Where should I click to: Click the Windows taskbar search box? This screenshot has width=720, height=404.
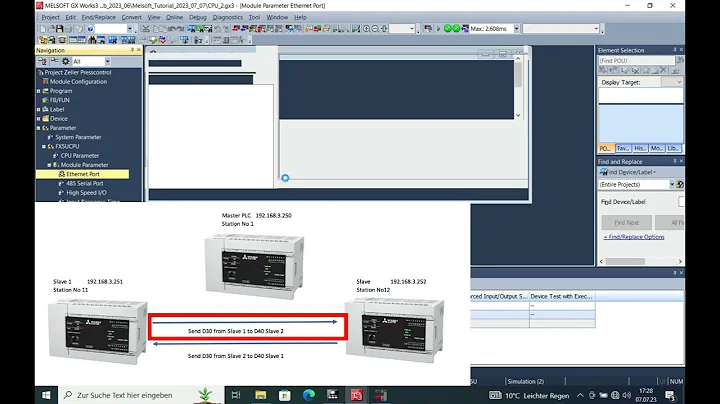[x=141, y=395]
